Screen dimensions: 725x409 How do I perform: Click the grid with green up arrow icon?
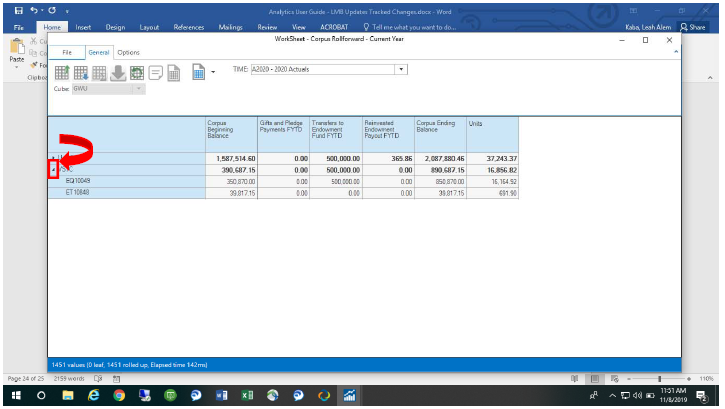click(62, 73)
